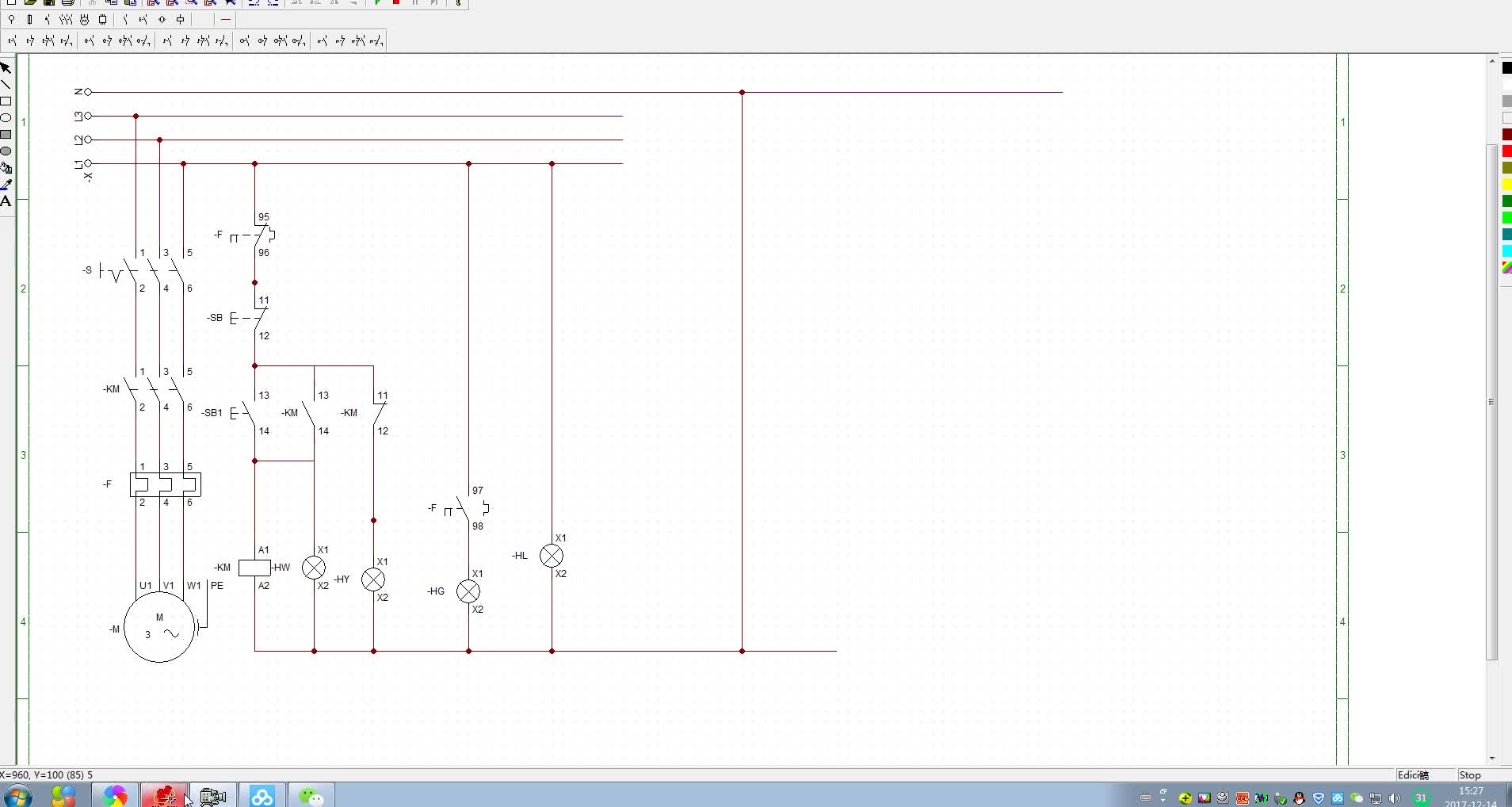Click the -SB stop pushbutton contact
The height and width of the screenshot is (807, 1512).
point(249,318)
